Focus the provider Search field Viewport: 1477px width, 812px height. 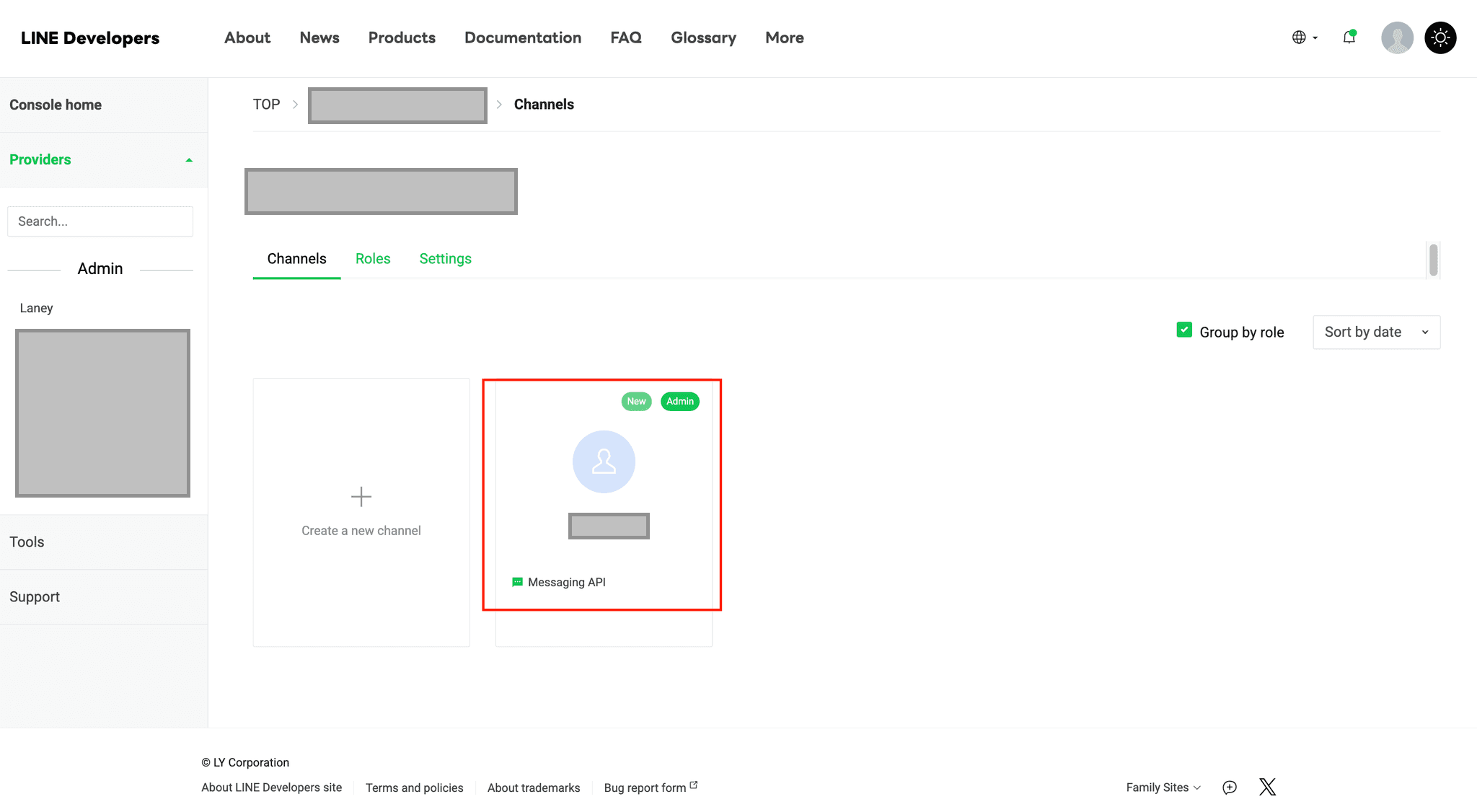pyautogui.click(x=100, y=221)
